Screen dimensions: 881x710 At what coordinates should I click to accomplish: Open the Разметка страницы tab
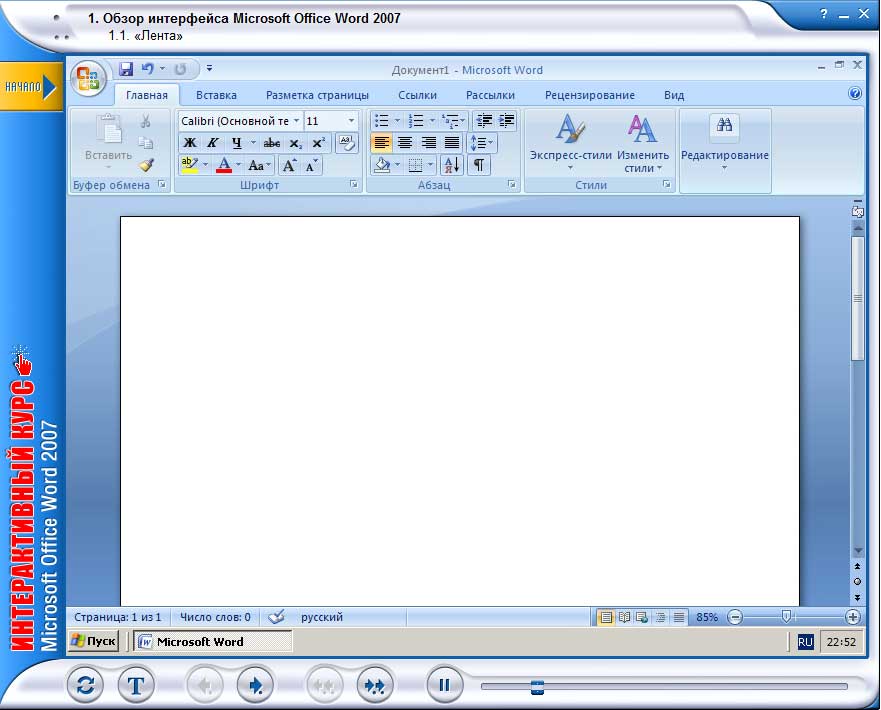click(317, 95)
